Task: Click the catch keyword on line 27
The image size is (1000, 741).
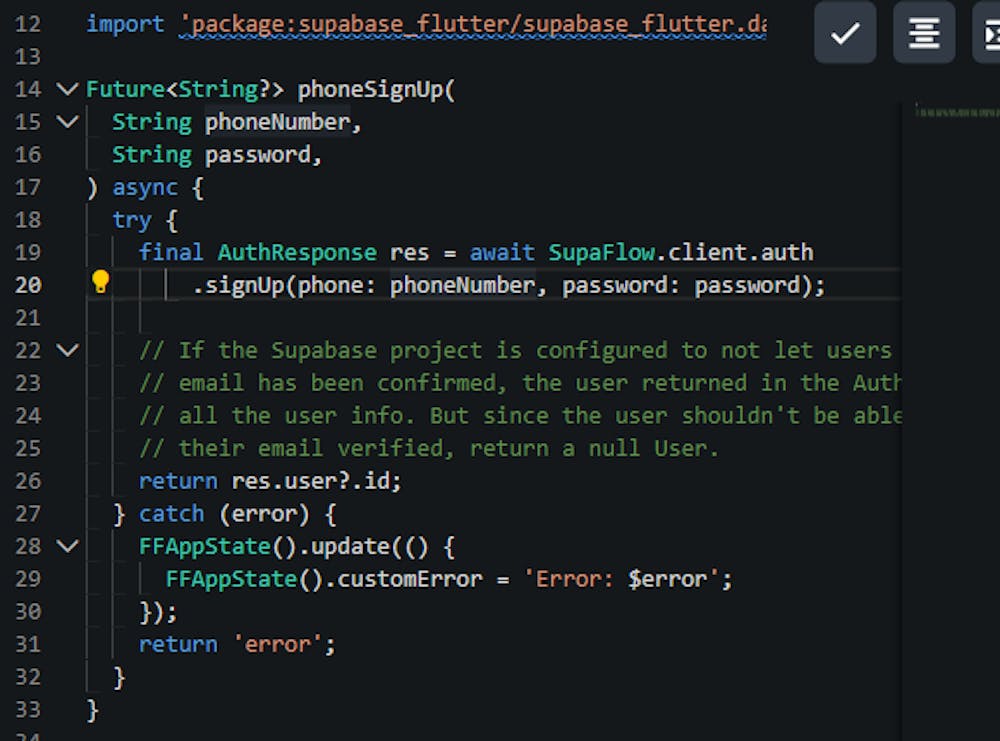Action: (171, 514)
